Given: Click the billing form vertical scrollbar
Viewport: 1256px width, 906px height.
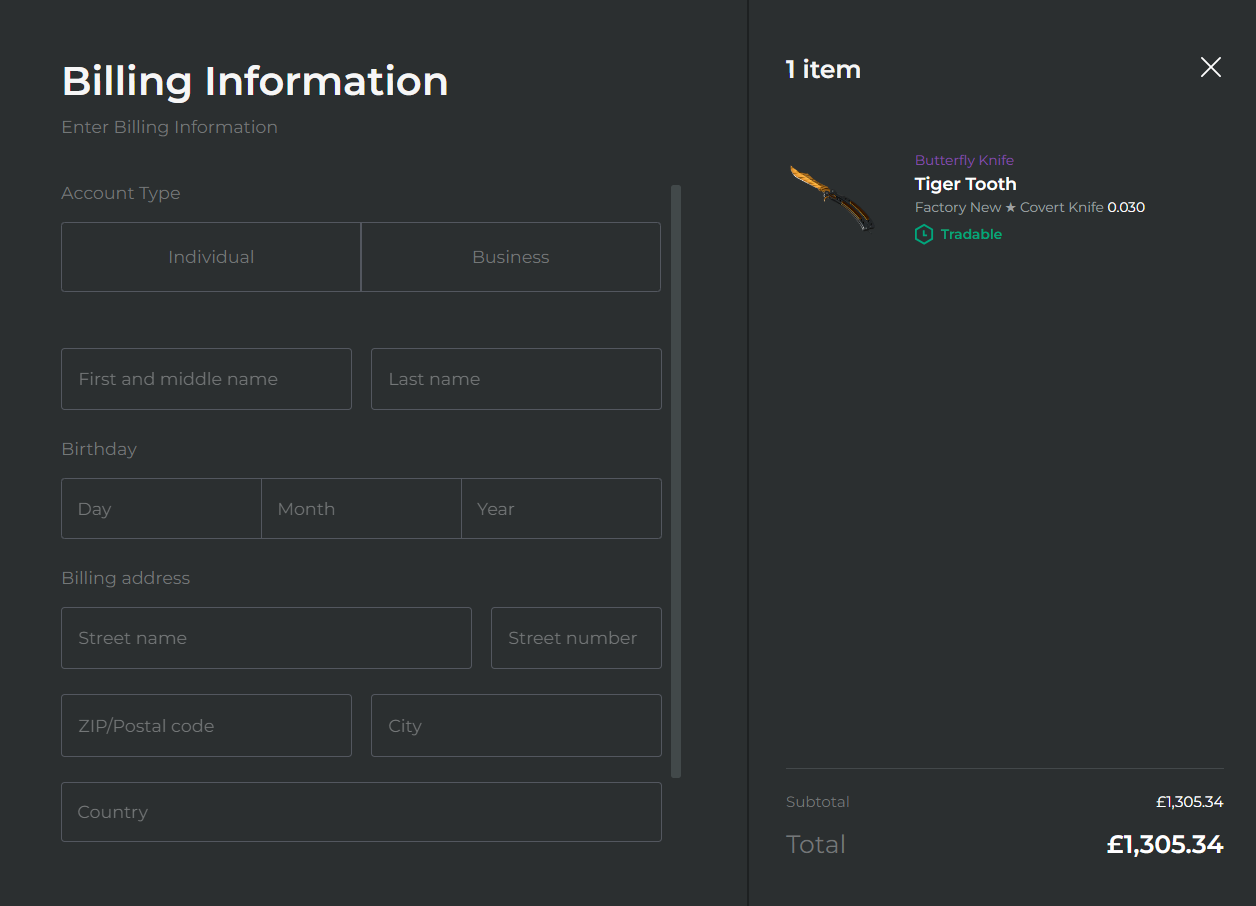Looking at the screenshot, I should [x=676, y=481].
